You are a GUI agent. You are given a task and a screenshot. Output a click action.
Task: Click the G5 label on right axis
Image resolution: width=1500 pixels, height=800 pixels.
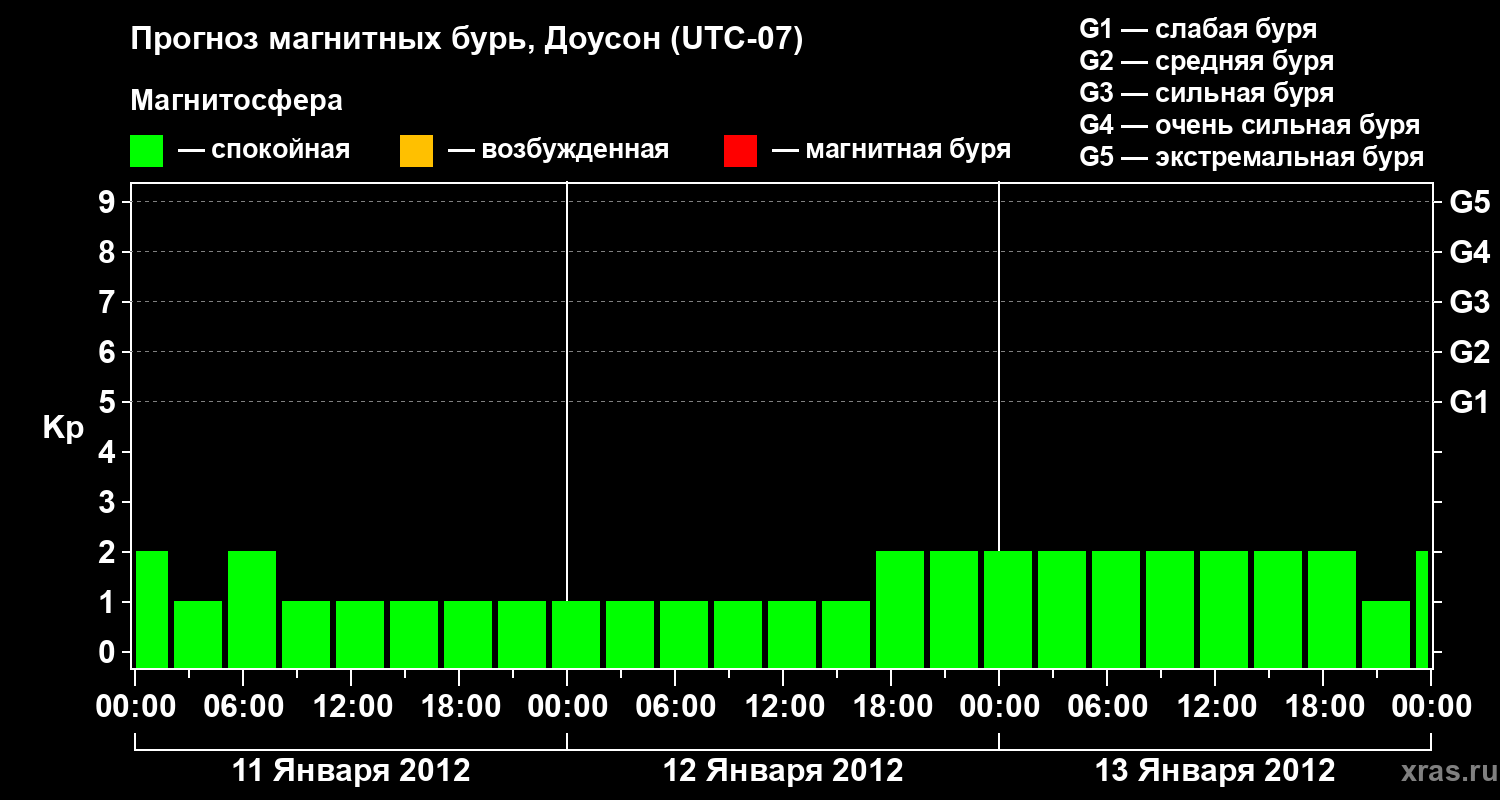(x=1470, y=203)
